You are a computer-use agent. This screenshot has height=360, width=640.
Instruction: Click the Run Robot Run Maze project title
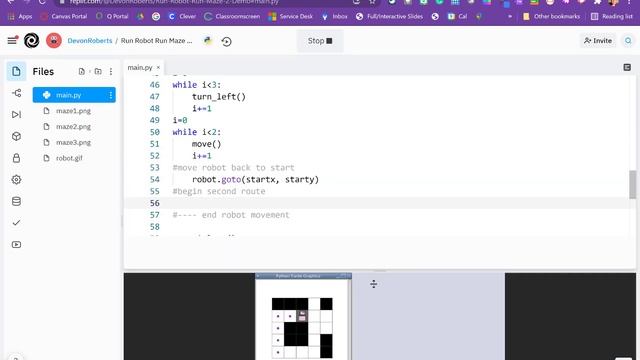pyautogui.click(x=156, y=41)
